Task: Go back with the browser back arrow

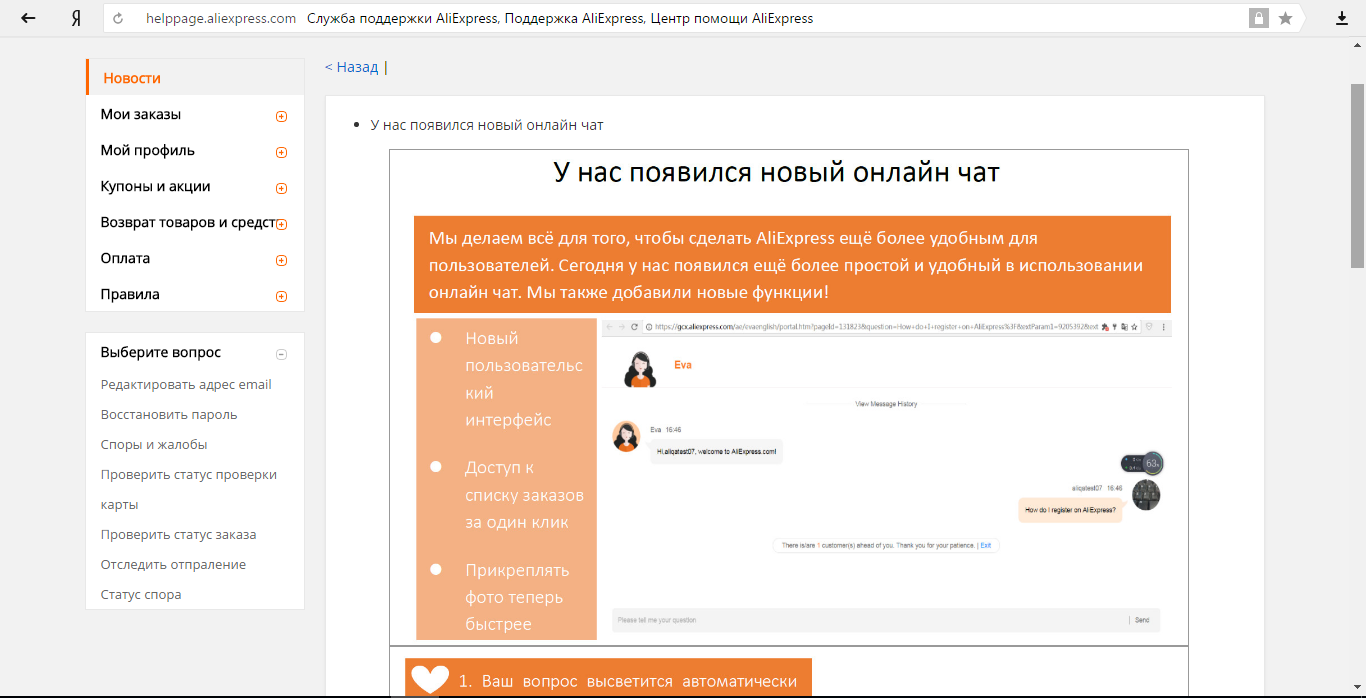Action: point(28,18)
